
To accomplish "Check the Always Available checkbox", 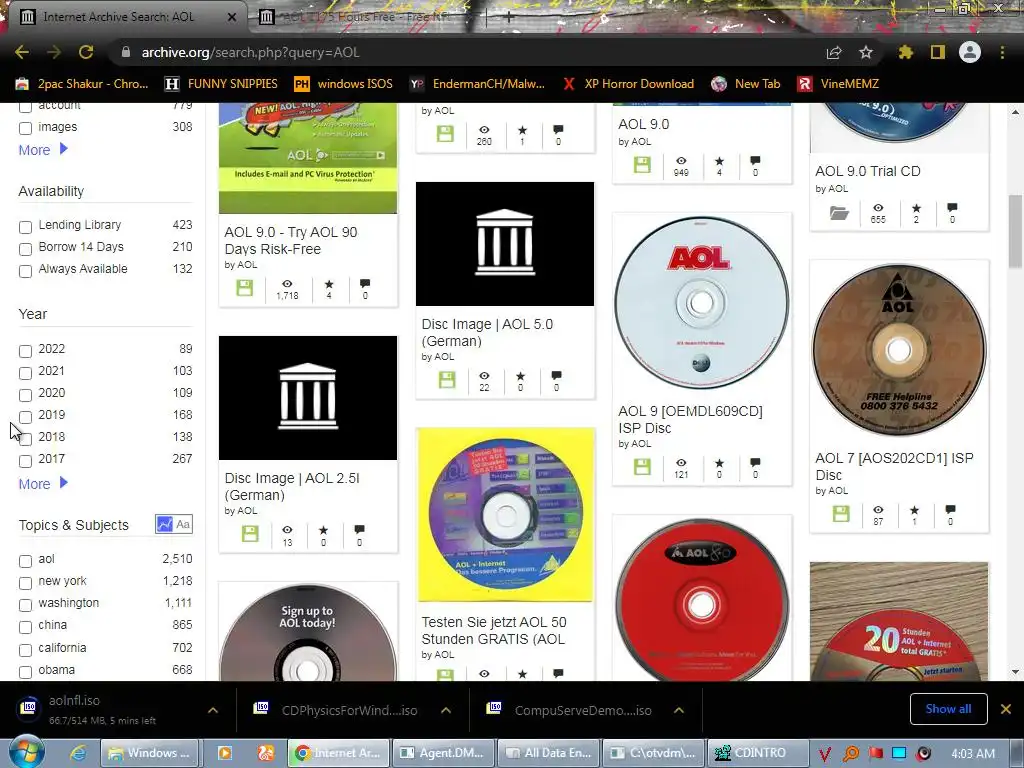I will (25, 271).
